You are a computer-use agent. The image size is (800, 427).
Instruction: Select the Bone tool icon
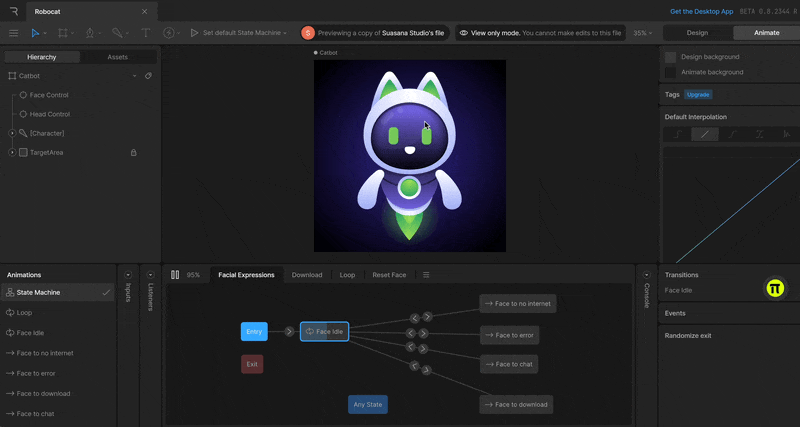point(117,33)
